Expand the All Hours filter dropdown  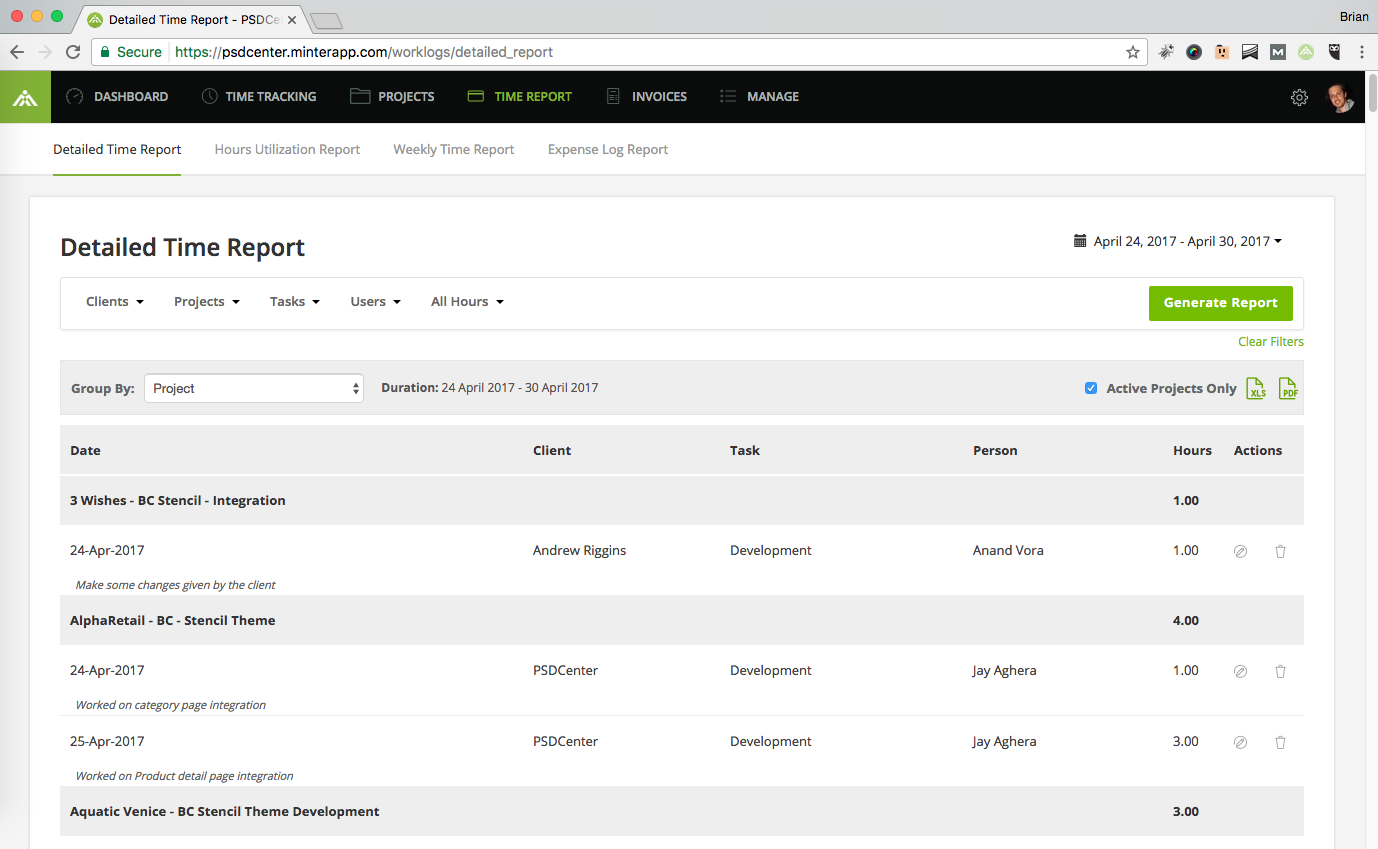pos(467,302)
